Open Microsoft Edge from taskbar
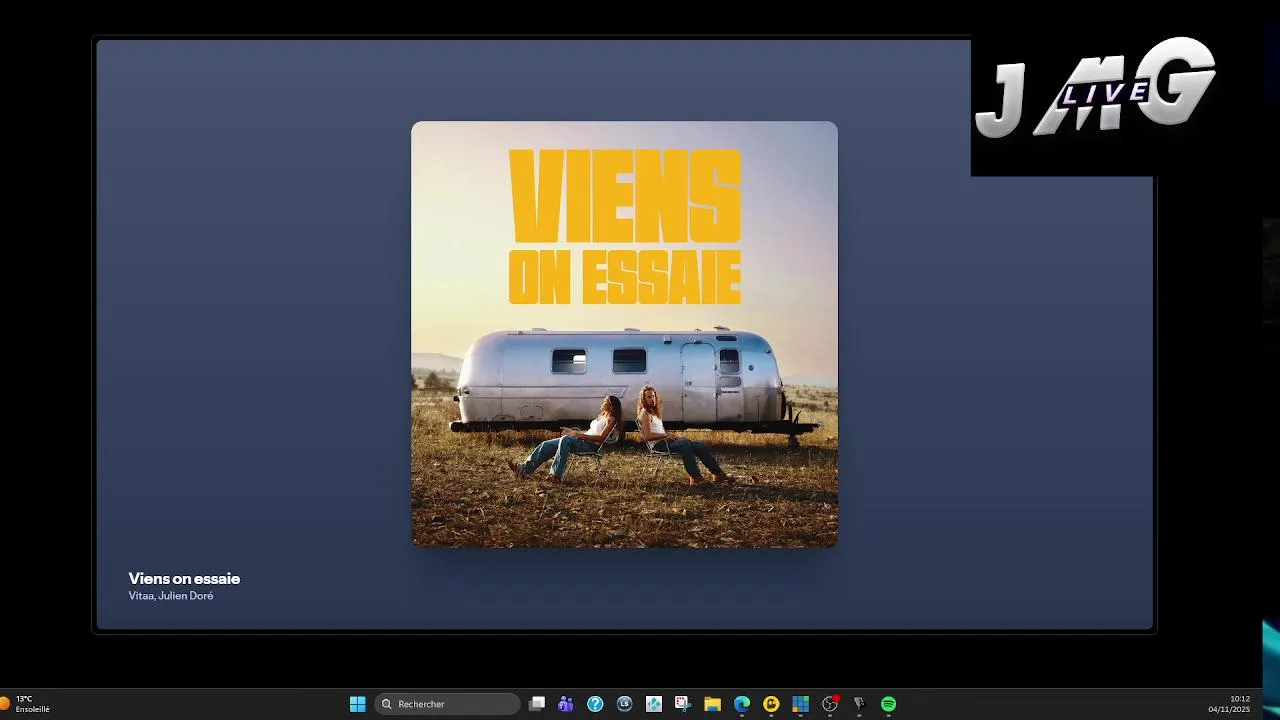1280x720 pixels. point(742,704)
